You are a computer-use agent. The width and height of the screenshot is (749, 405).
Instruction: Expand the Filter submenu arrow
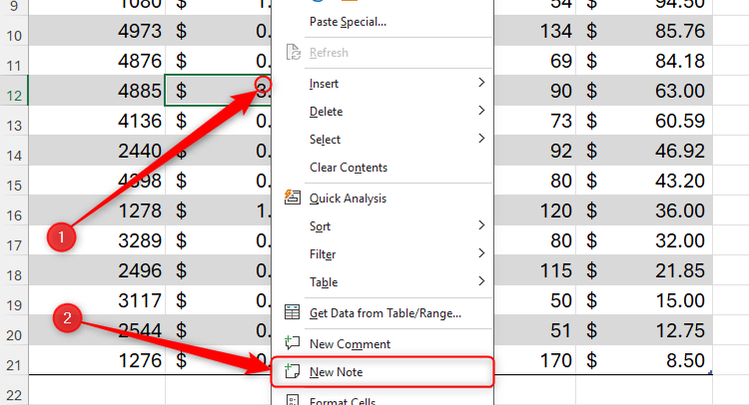pos(482,253)
